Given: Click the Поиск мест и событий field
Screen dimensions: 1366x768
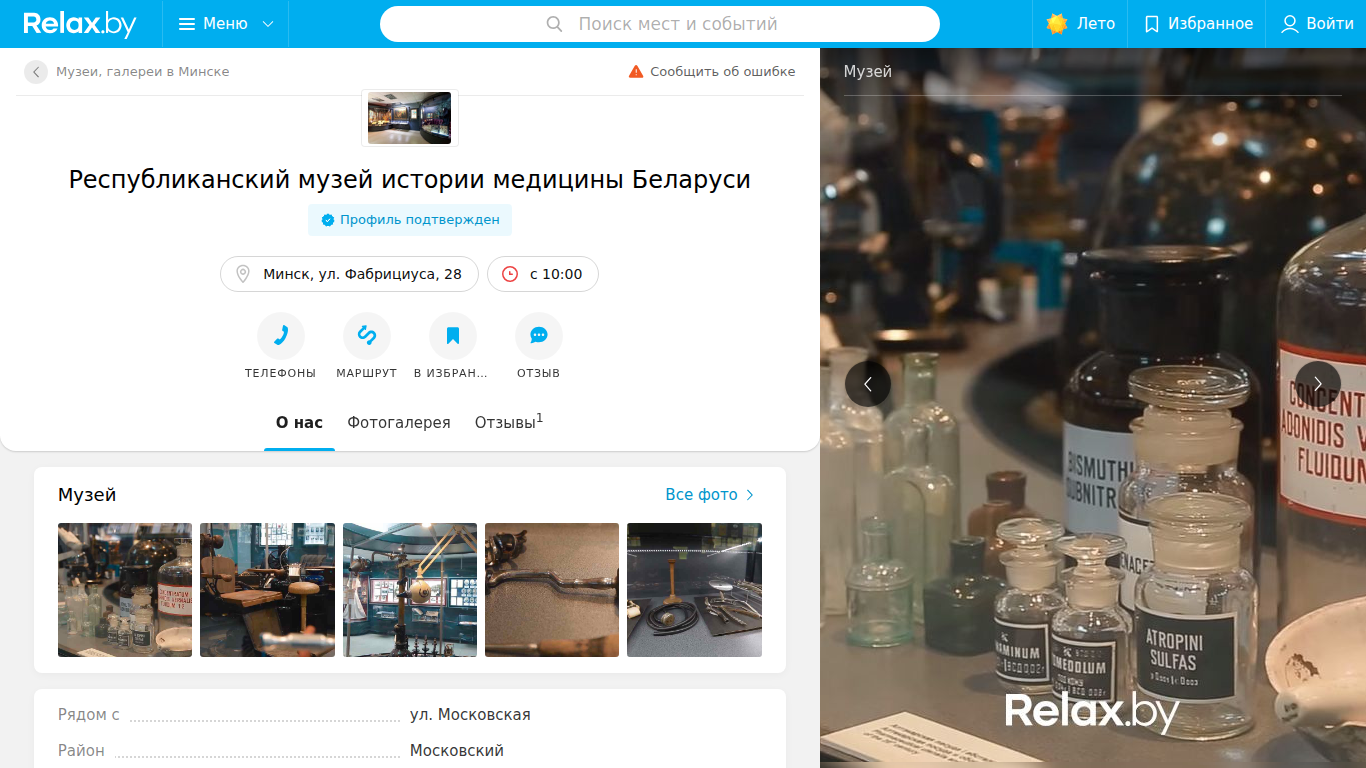Looking at the screenshot, I should tap(660, 24).
